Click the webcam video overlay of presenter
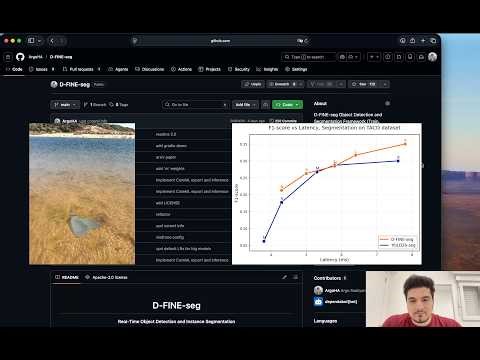The width and height of the screenshot is (480, 360). tap(423, 299)
